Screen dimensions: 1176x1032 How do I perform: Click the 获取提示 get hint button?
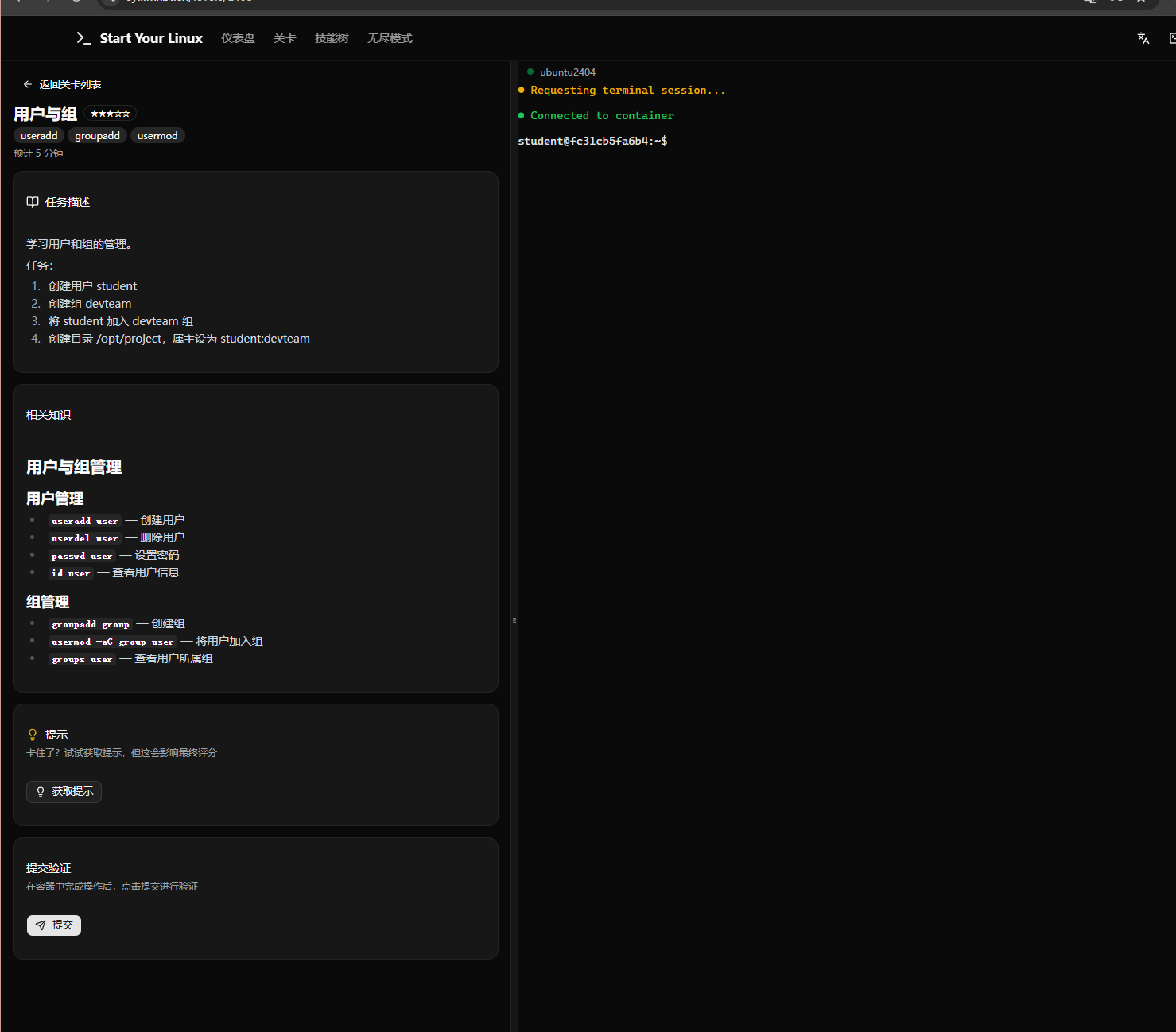tap(64, 792)
